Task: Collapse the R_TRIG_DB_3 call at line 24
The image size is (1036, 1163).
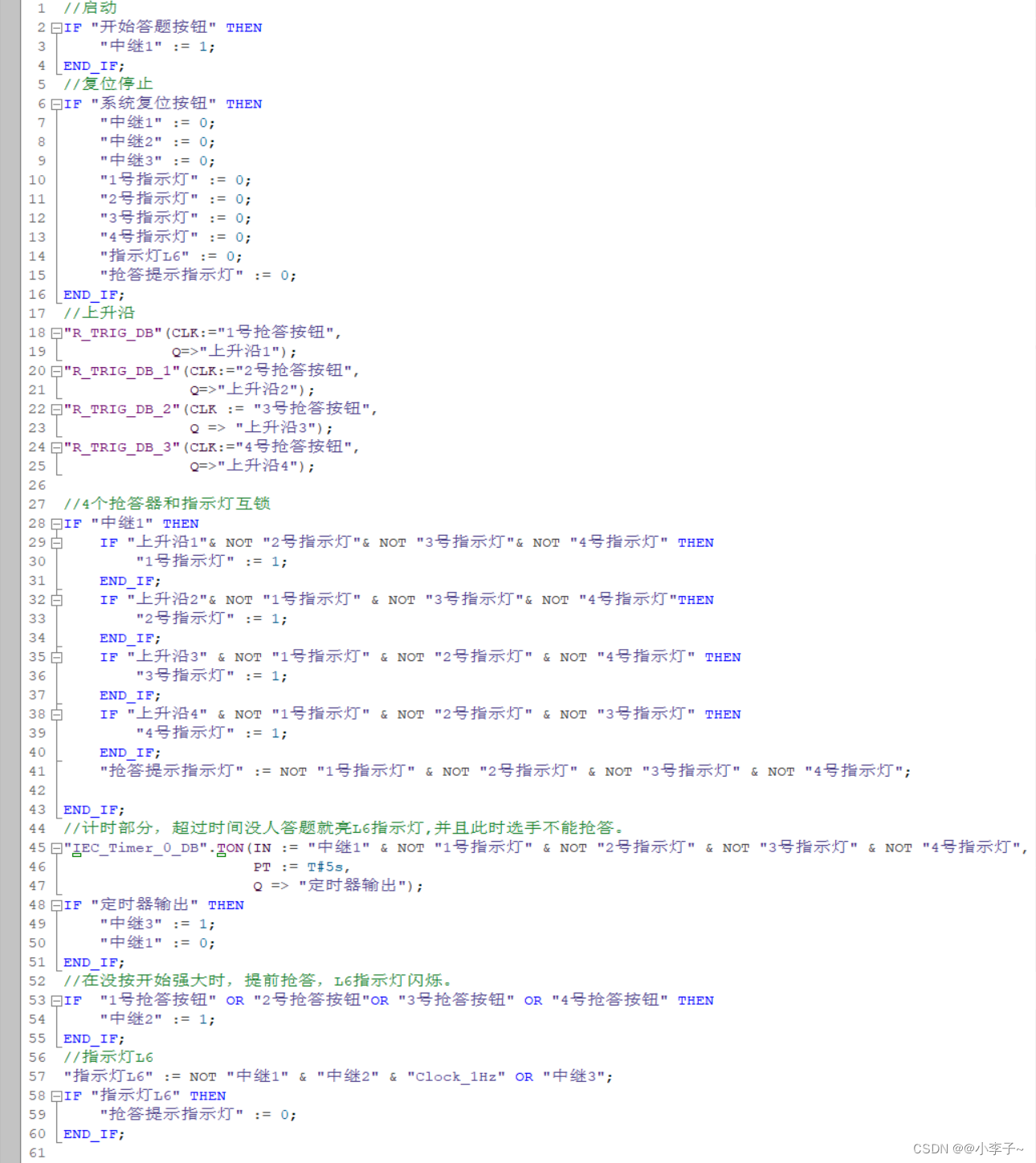Action: click(56, 447)
